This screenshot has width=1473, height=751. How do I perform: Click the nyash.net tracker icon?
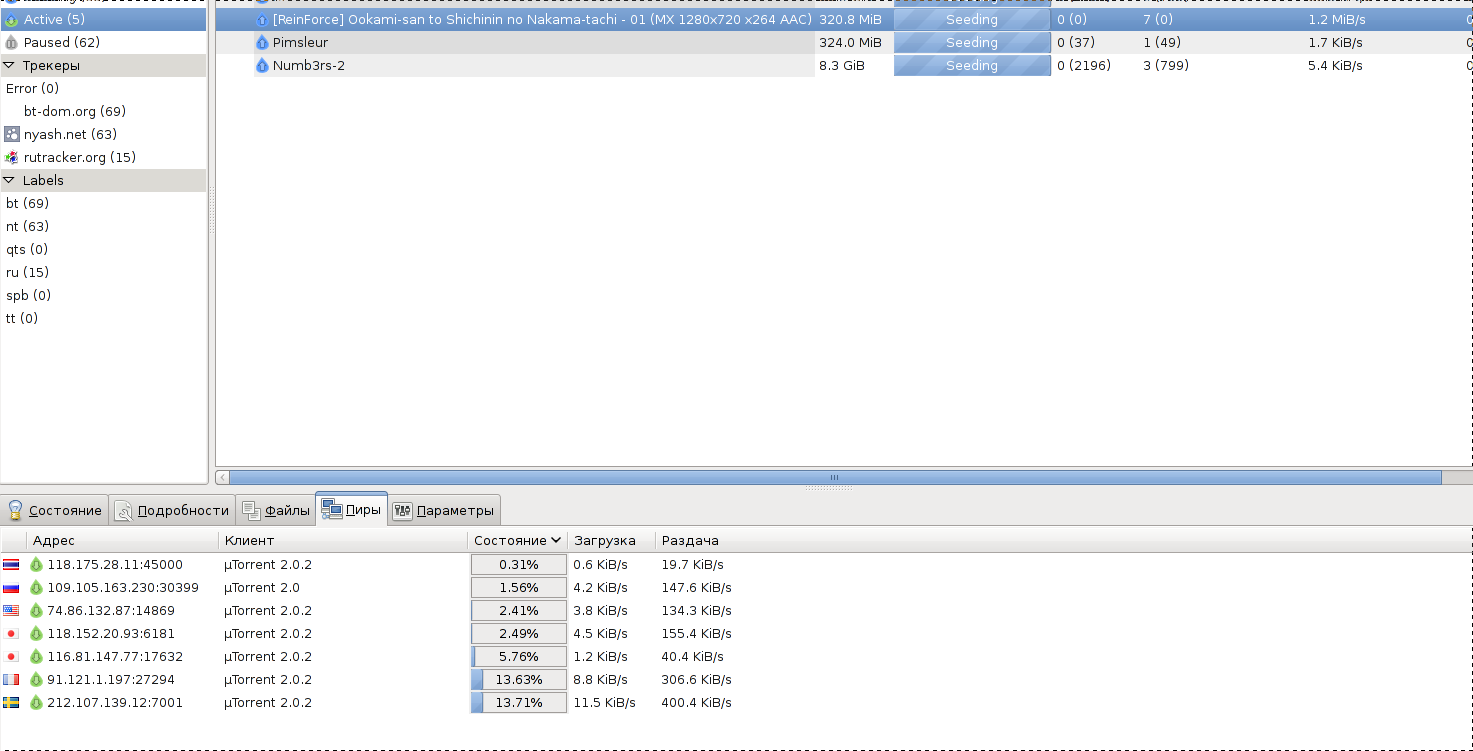(12, 134)
